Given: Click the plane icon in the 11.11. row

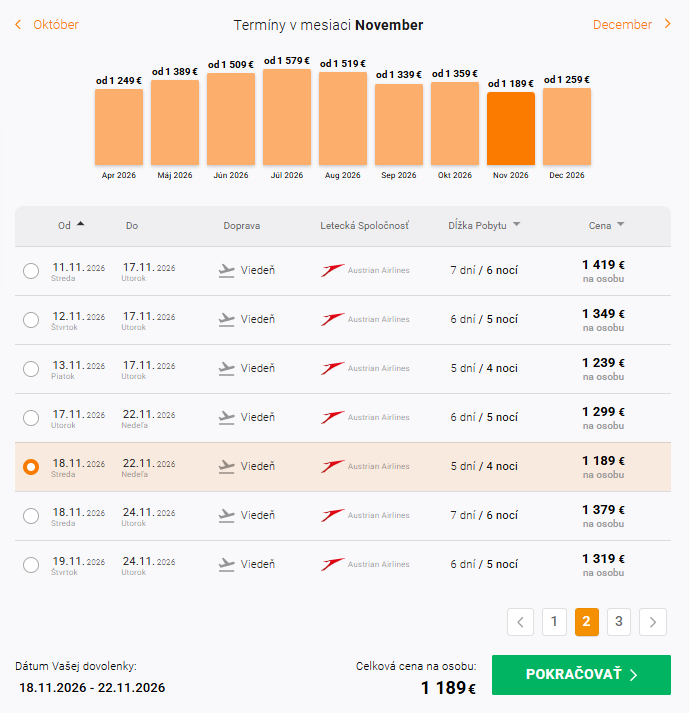Looking at the screenshot, I should tap(227, 270).
